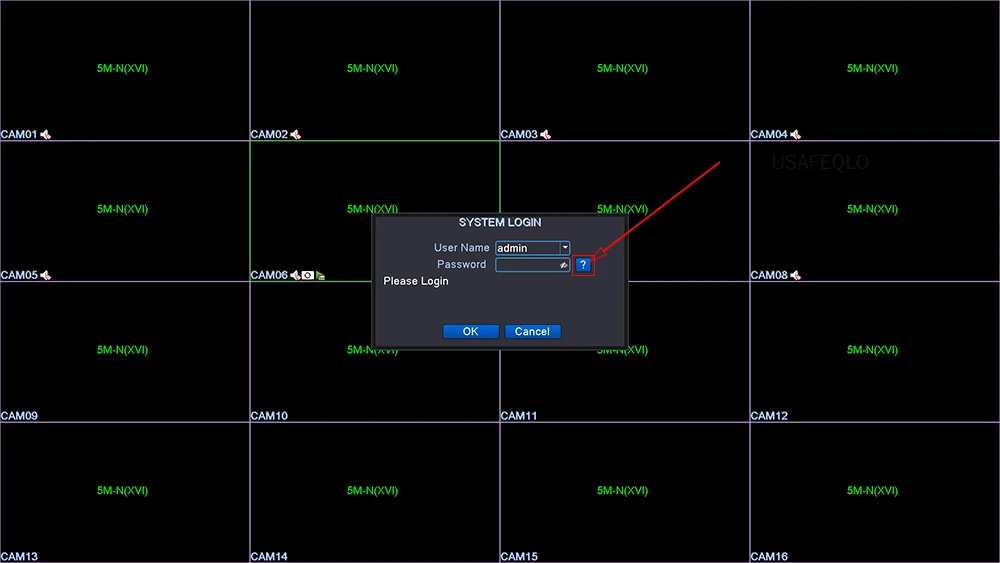Viewport: 1000px width, 563px height.
Task: Click the SYSTEM LOGIN dialog title
Action: coord(500,223)
